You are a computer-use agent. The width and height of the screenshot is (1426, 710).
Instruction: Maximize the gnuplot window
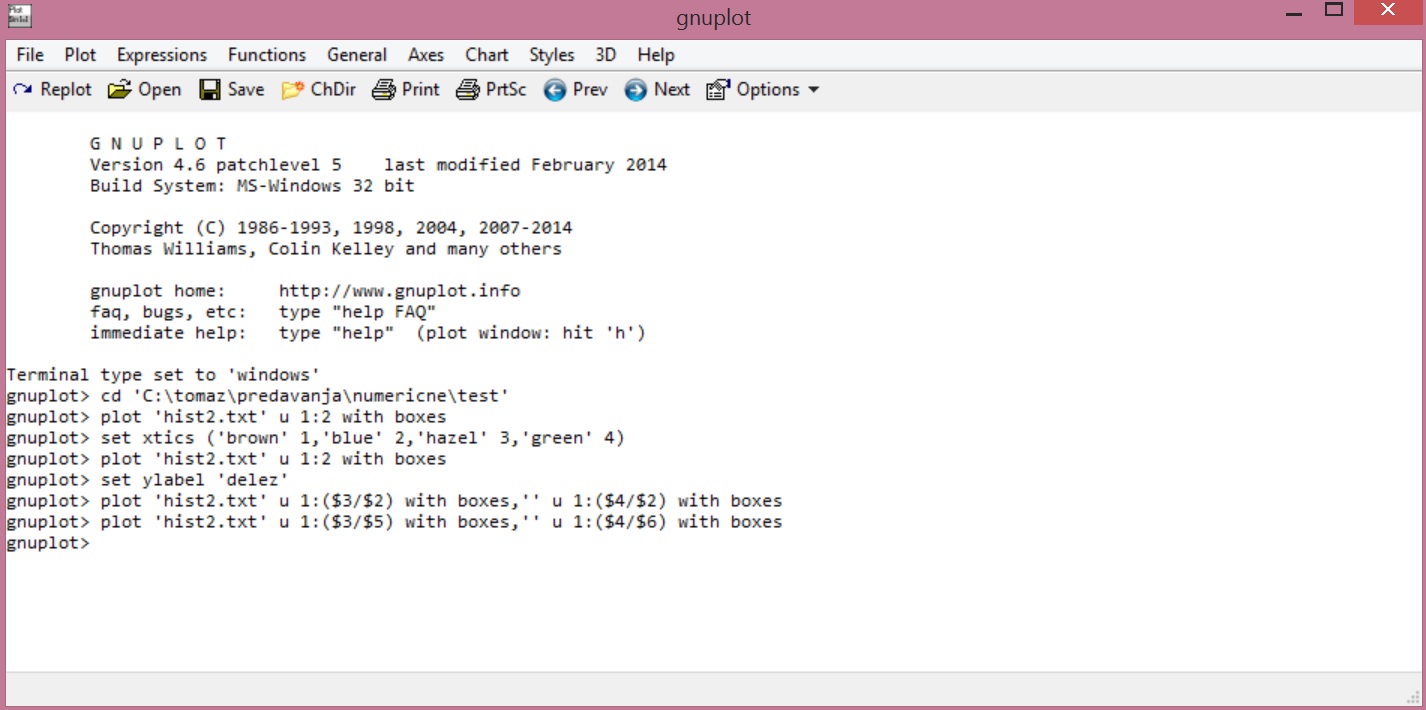click(1334, 11)
